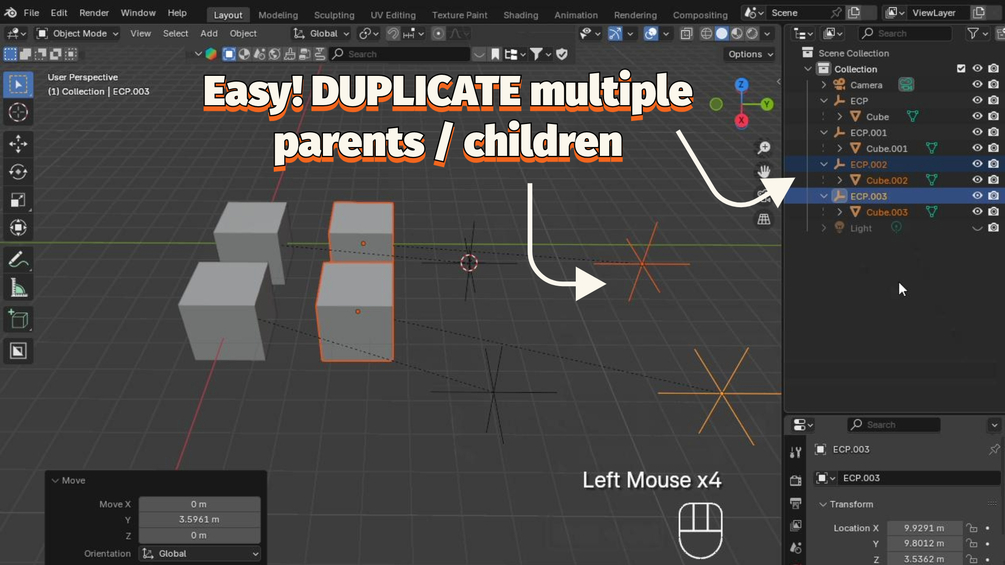This screenshot has width=1005, height=565.
Task: Toggle proportional editing
Action: pos(438,33)
